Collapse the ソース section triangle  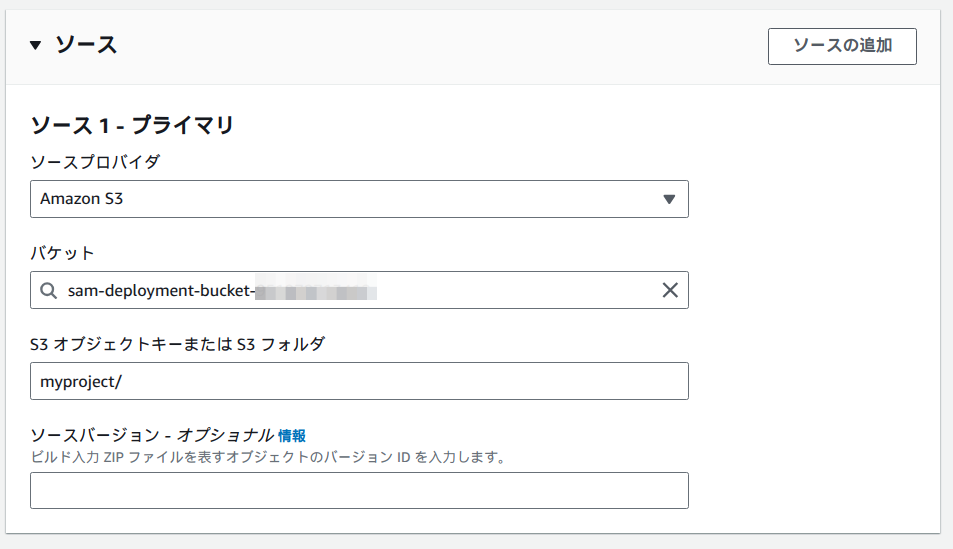click(x=35, y=45)
